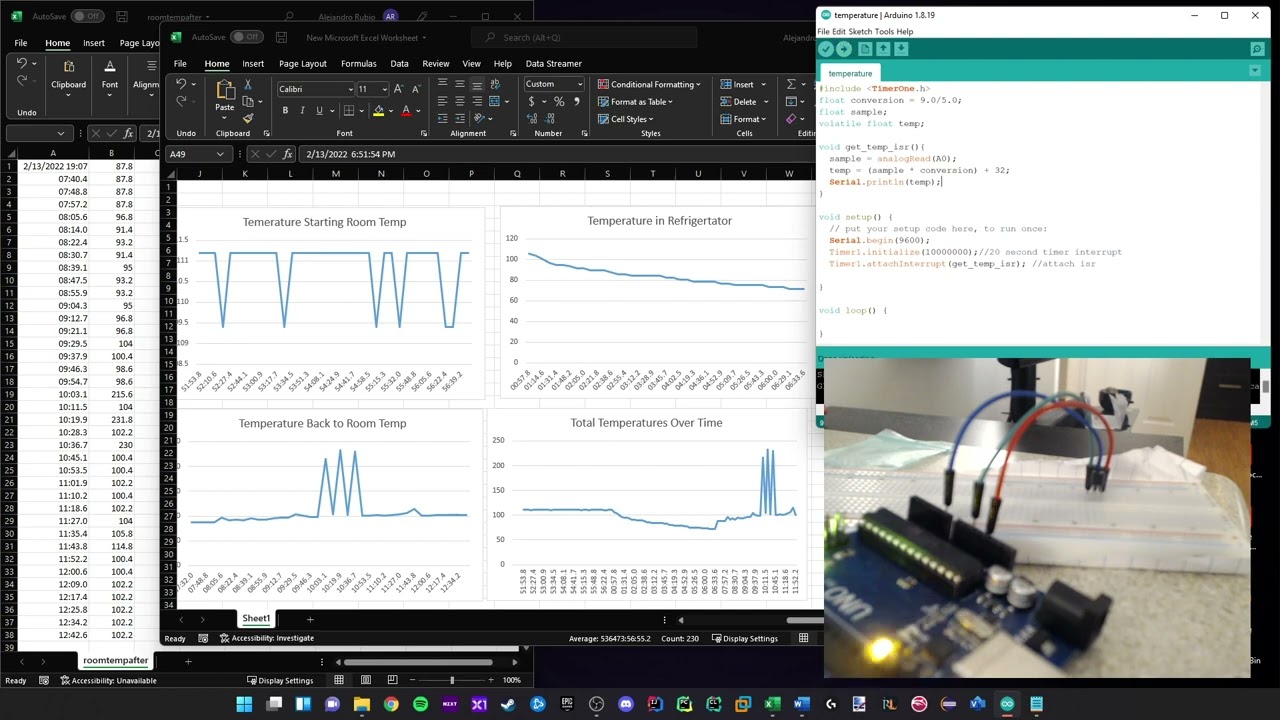Viewport: 1280px width, 720px height.
Task: Open Arduino tab options dropdown arrow
Action: (1255, 72)
